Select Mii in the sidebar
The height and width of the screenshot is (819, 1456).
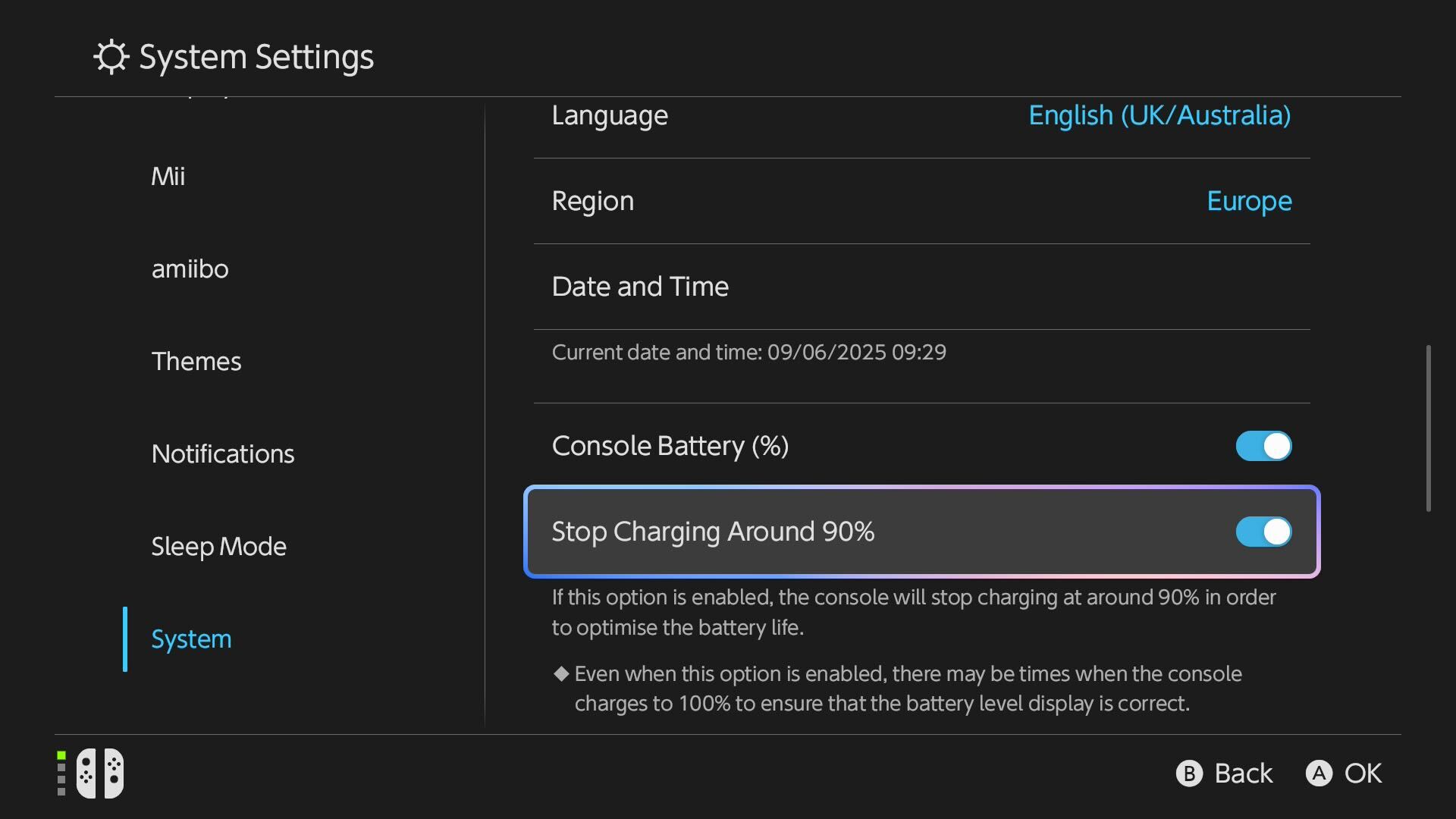168,176
